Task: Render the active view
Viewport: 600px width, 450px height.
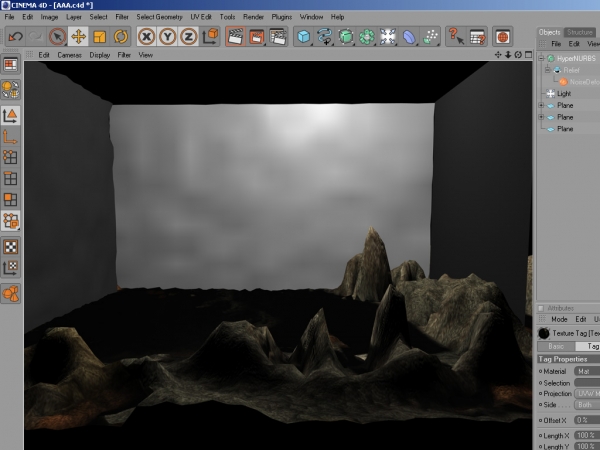Action: [x=235, y=37]
